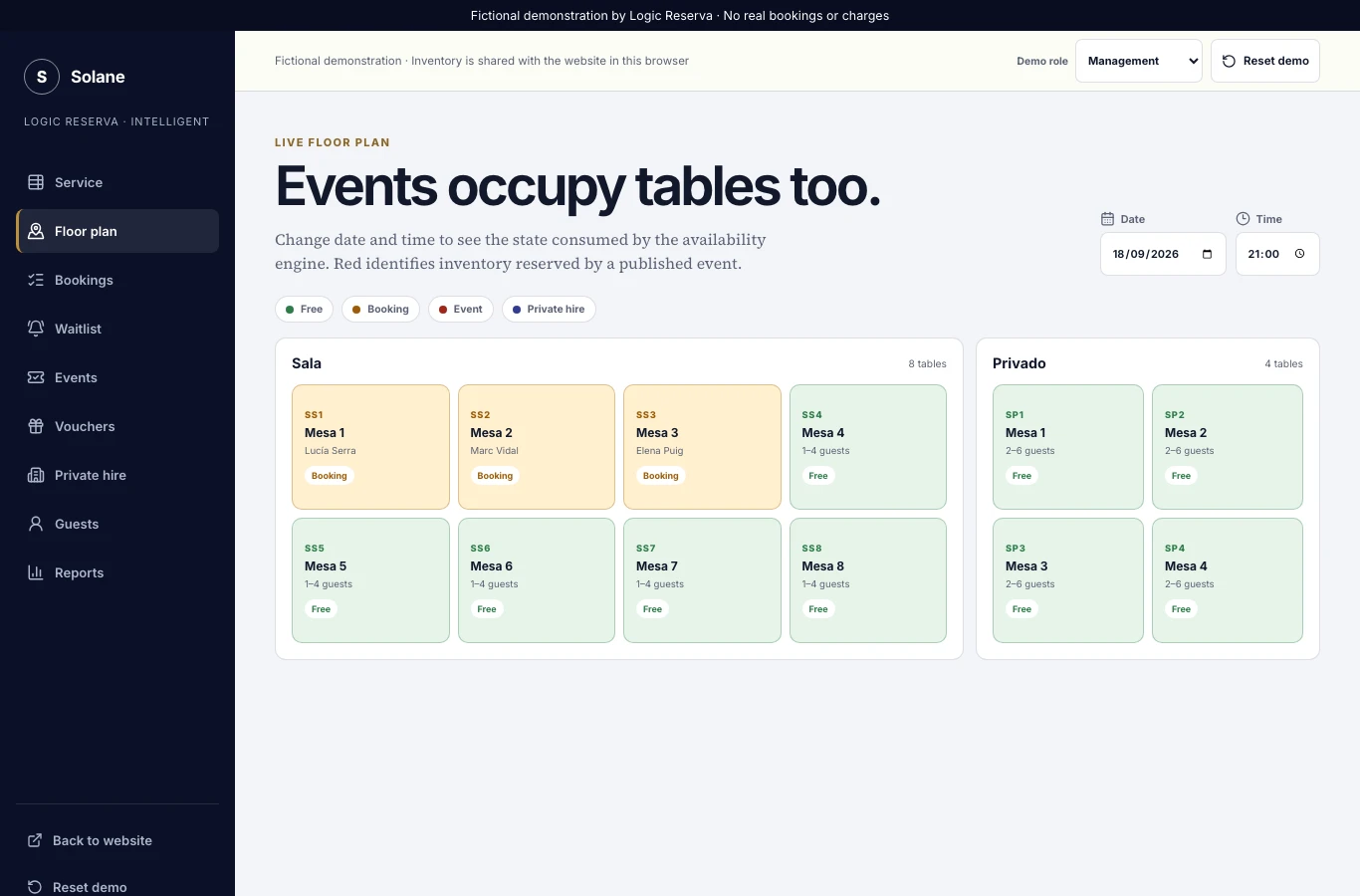
Task: Open the Reports page
Action: click(117, 572)
